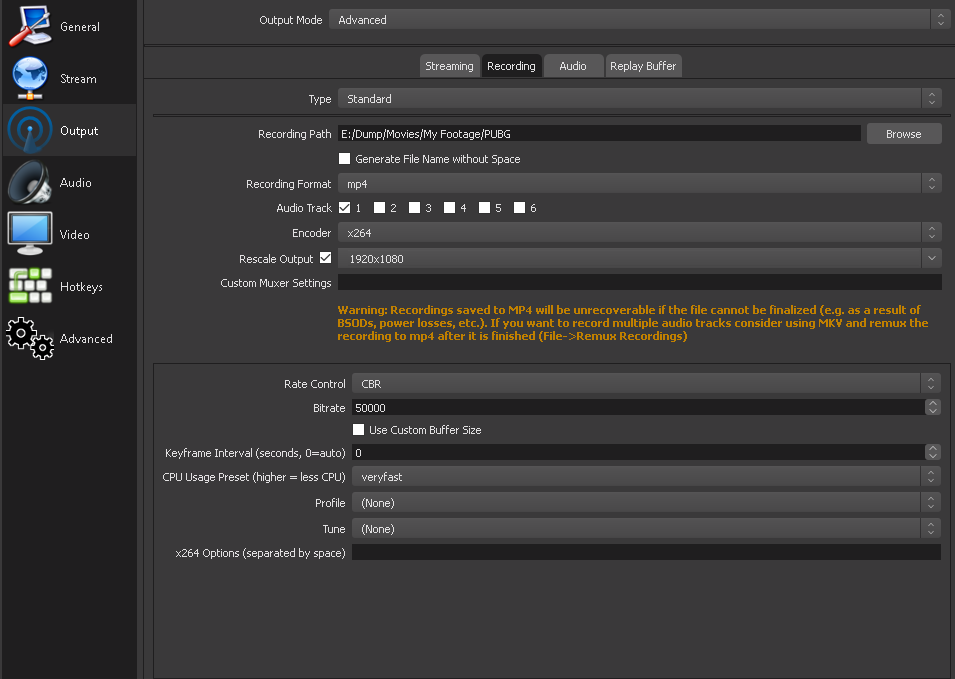Switch to the Streaming tab
Image resolution: width=955 pixels, height=679 pixels.
[449, 66]
